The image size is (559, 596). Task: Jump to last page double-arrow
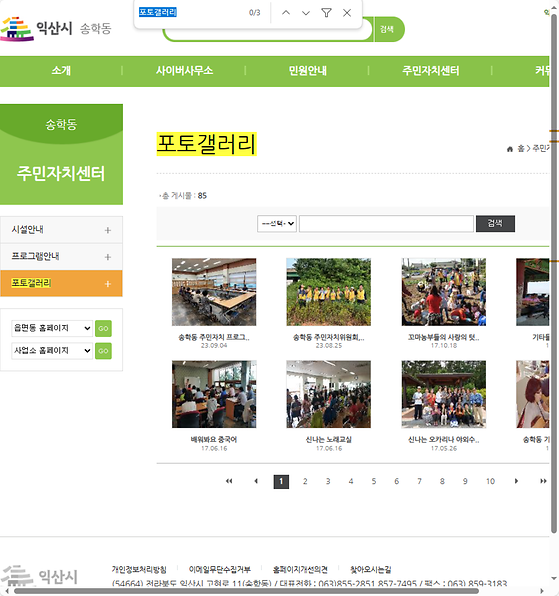click(543, 481)
